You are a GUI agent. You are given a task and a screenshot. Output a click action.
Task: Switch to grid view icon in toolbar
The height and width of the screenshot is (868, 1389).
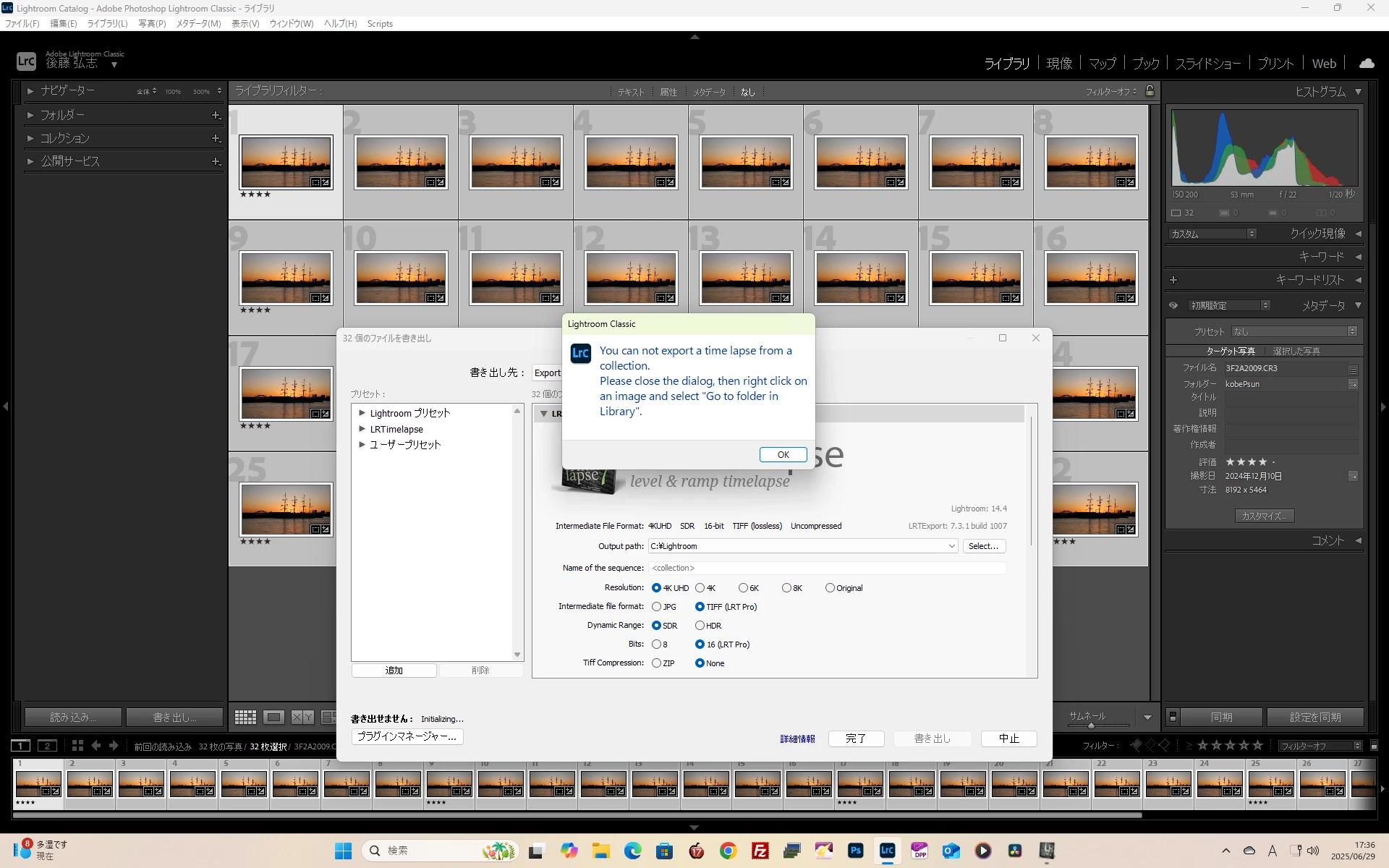(x=245, y=717)
